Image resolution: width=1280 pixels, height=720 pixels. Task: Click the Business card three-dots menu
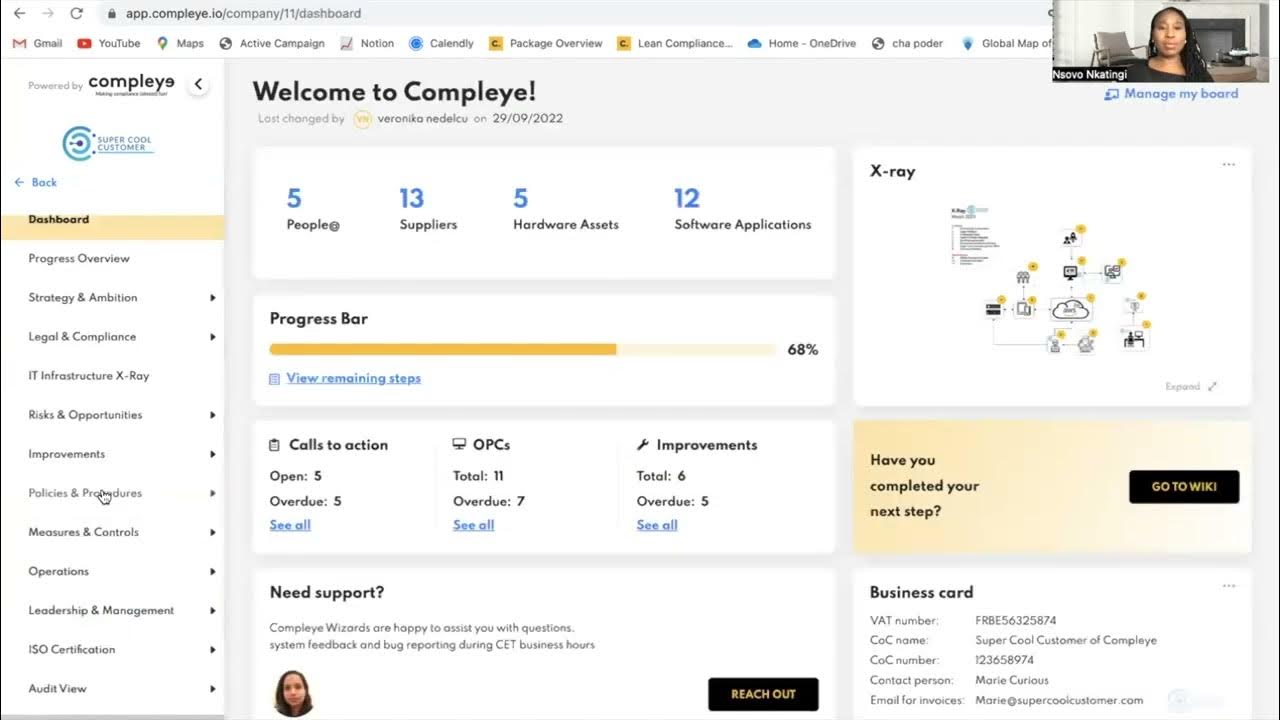(x=1228, y=586)
